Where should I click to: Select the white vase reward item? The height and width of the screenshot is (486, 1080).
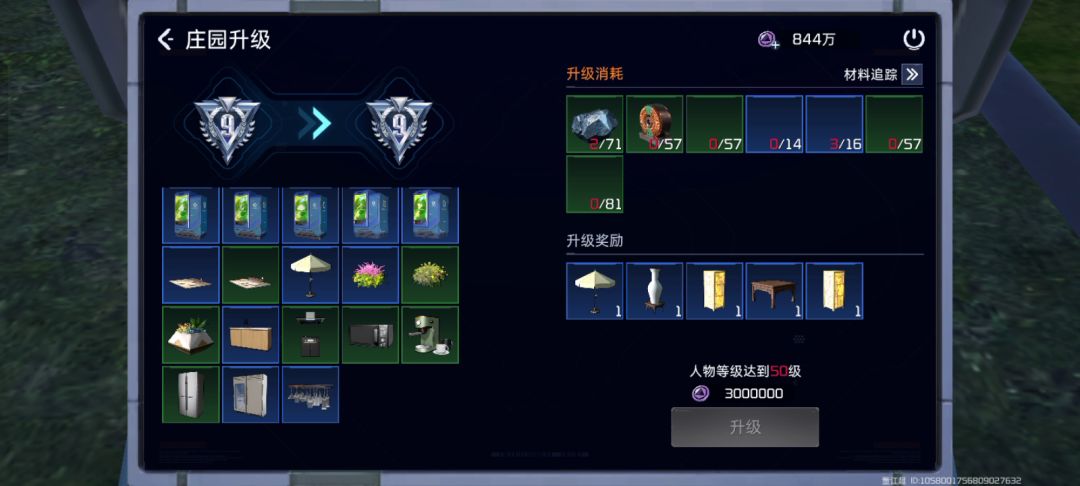(x=654, y=290)
